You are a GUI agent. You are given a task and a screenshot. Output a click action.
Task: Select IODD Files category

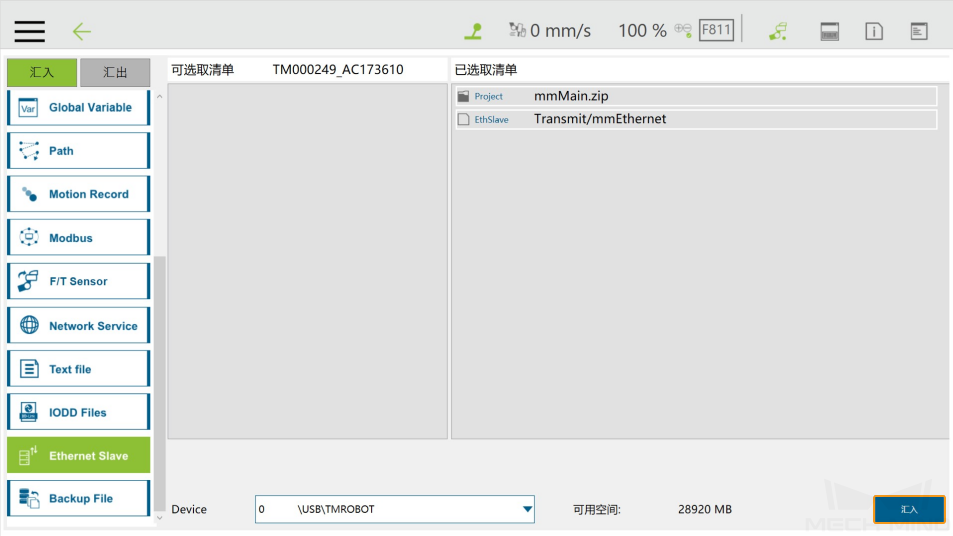(78, 412)
